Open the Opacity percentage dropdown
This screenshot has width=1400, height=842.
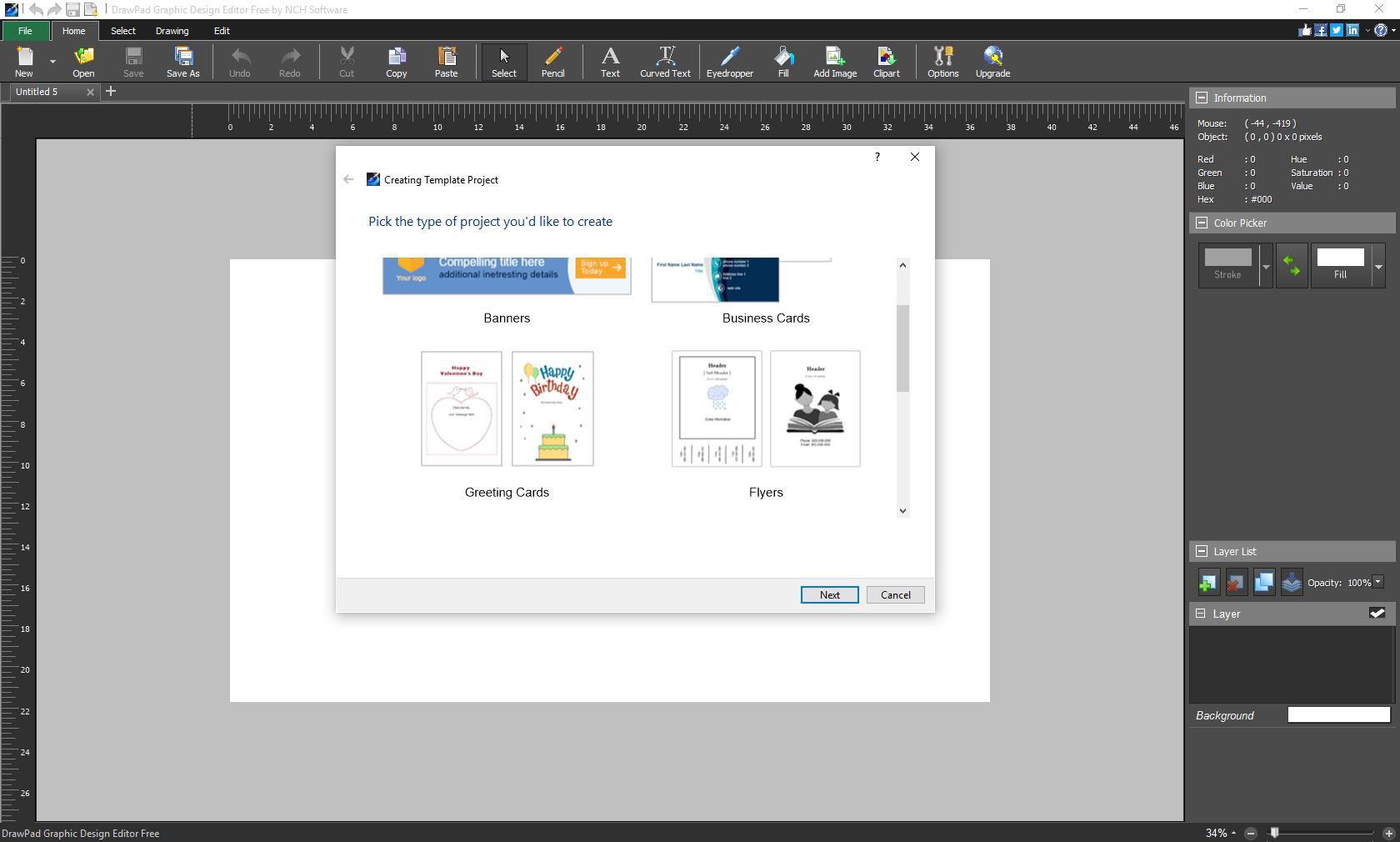1377,583
